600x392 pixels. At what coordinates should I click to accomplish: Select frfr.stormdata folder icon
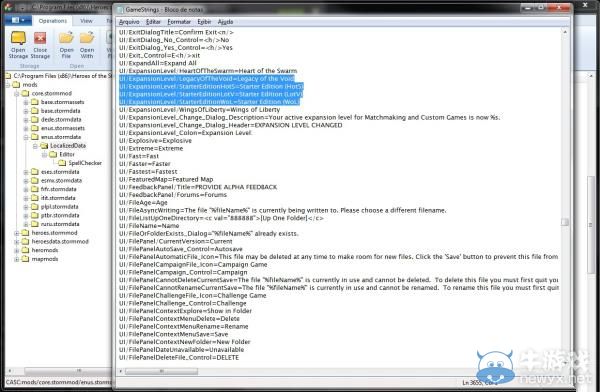(x=35, y=189)
